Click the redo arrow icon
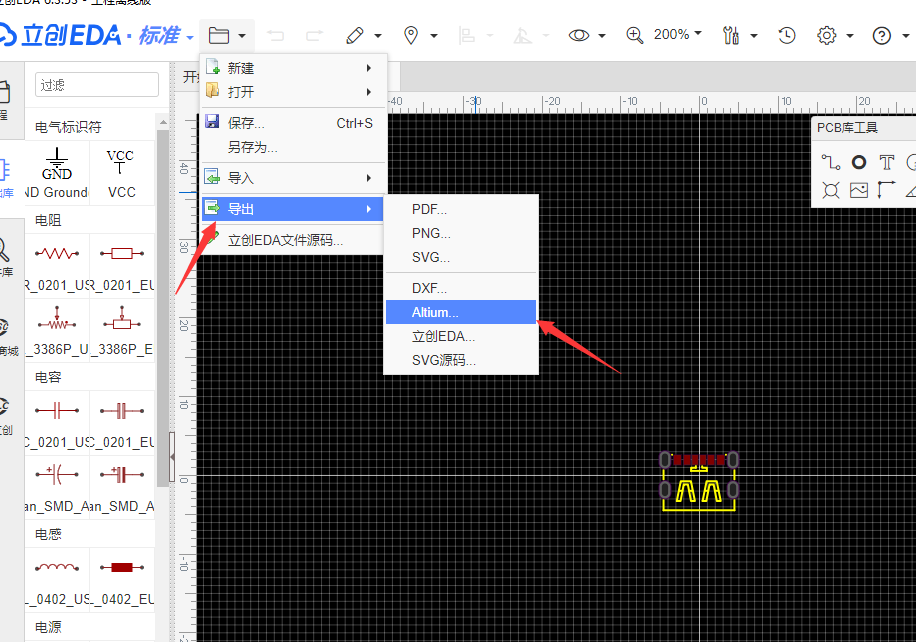The height and width of the screenshot is (642, 916). (314, 36)
